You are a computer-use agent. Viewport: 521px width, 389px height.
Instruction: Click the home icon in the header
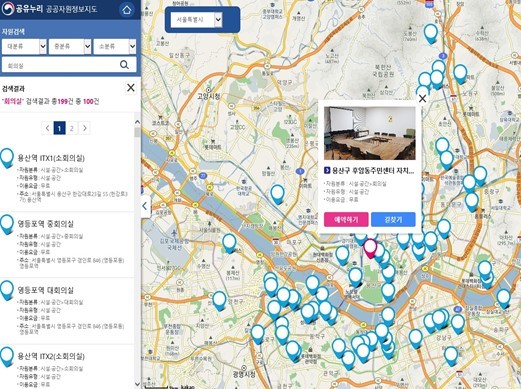(127, 9)
